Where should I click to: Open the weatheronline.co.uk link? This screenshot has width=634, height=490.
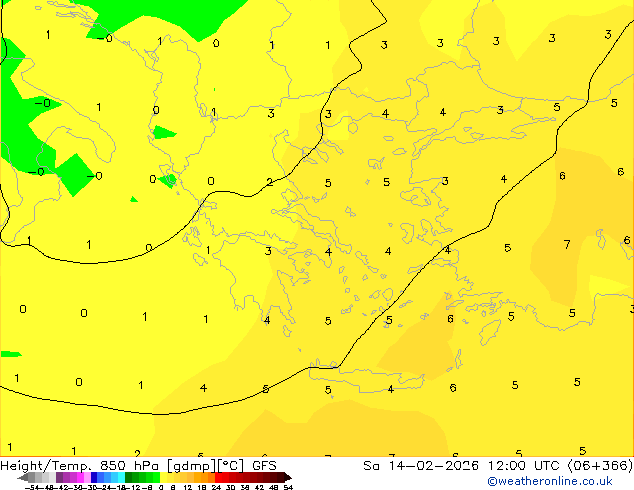(550, 481)
